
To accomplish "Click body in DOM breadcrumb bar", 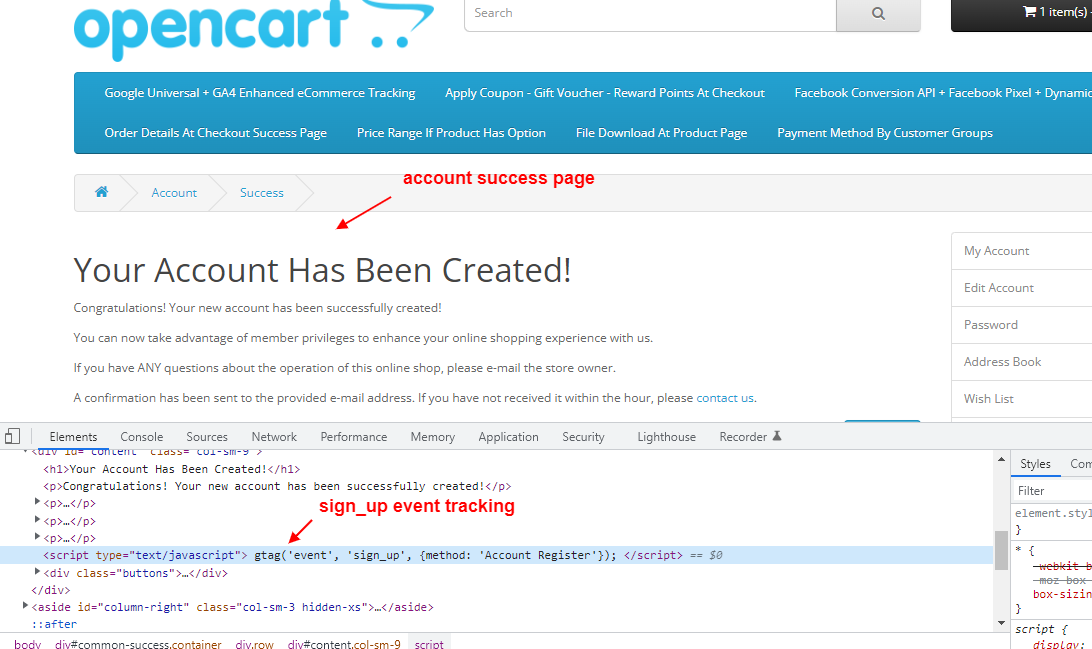I will coord(27,644).
